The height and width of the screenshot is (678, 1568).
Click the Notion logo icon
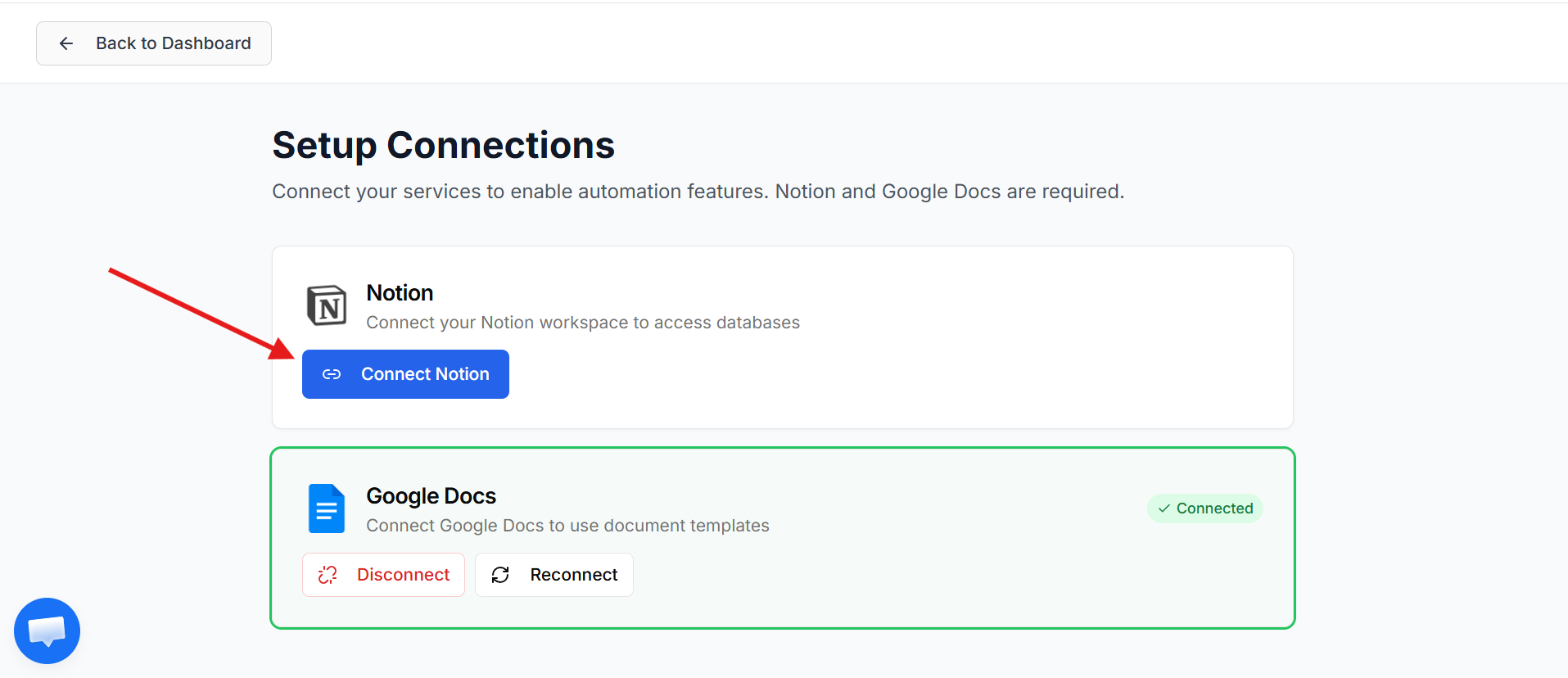326,305
